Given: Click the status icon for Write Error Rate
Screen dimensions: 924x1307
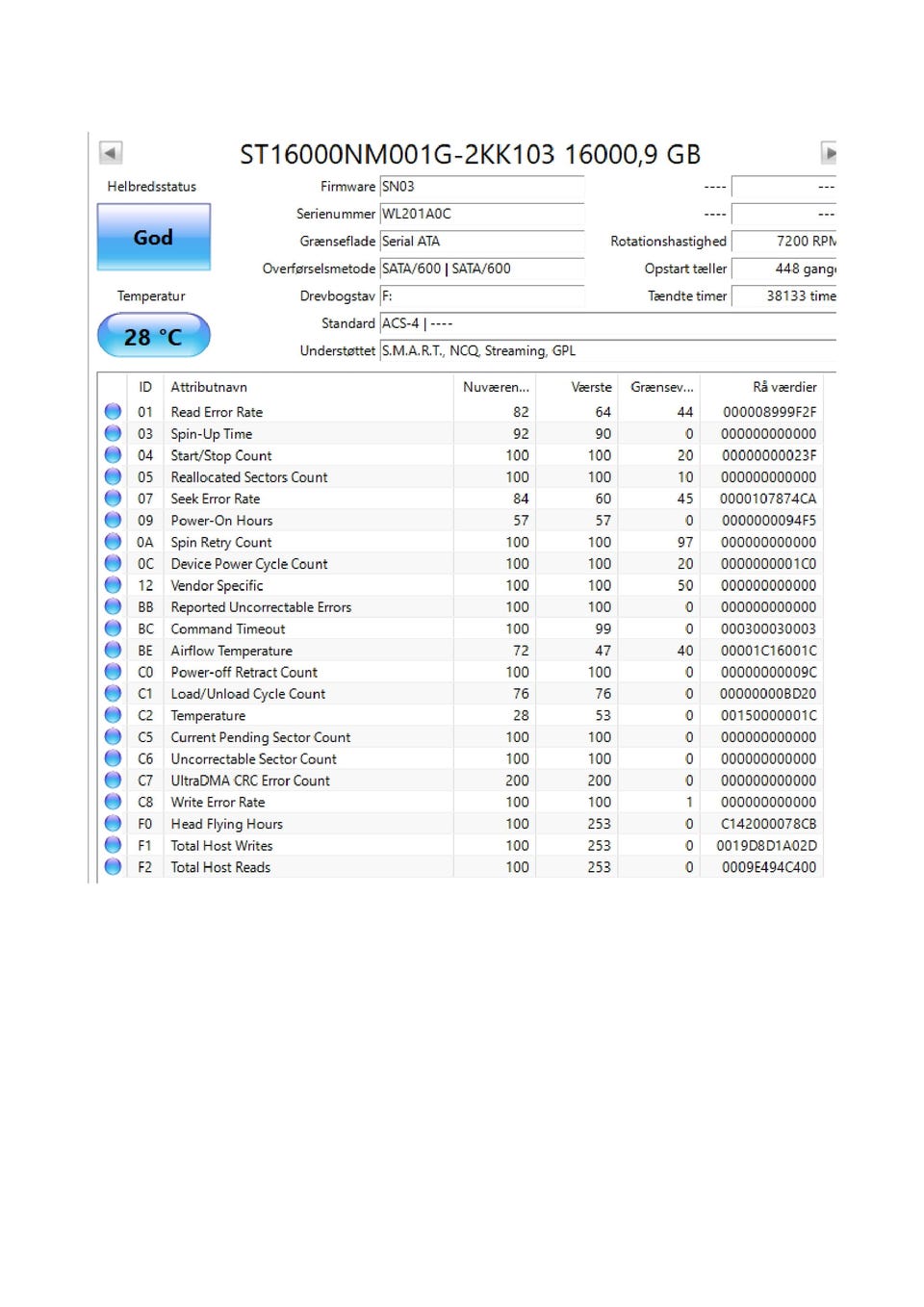Looking at the screenshot, I should pos(113,802).
